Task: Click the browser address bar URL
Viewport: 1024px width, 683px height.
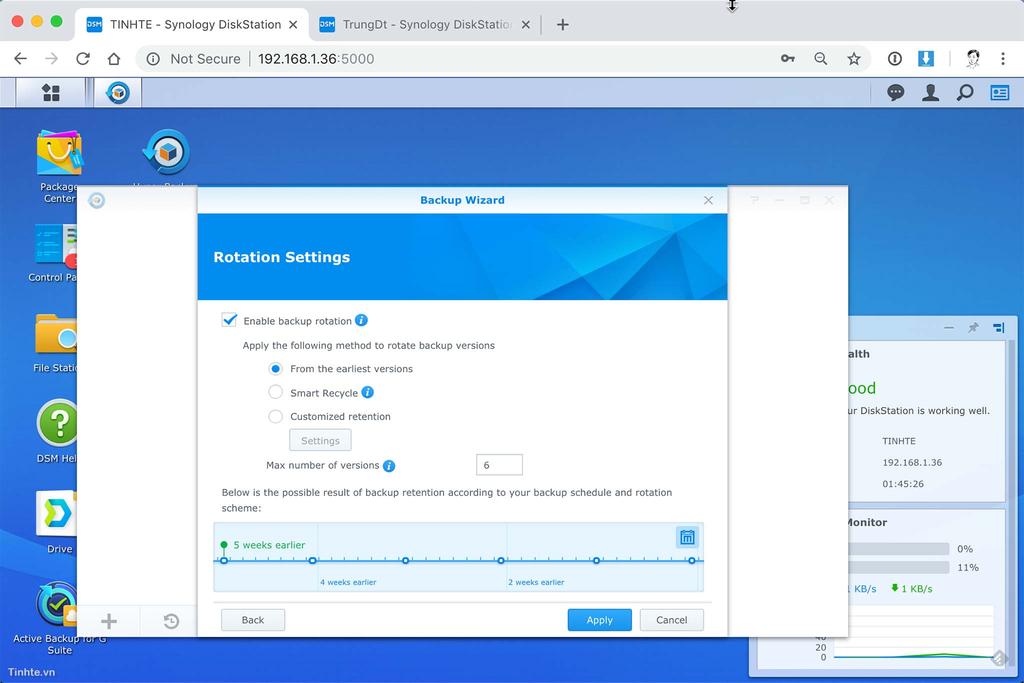Action: (316, 59)
